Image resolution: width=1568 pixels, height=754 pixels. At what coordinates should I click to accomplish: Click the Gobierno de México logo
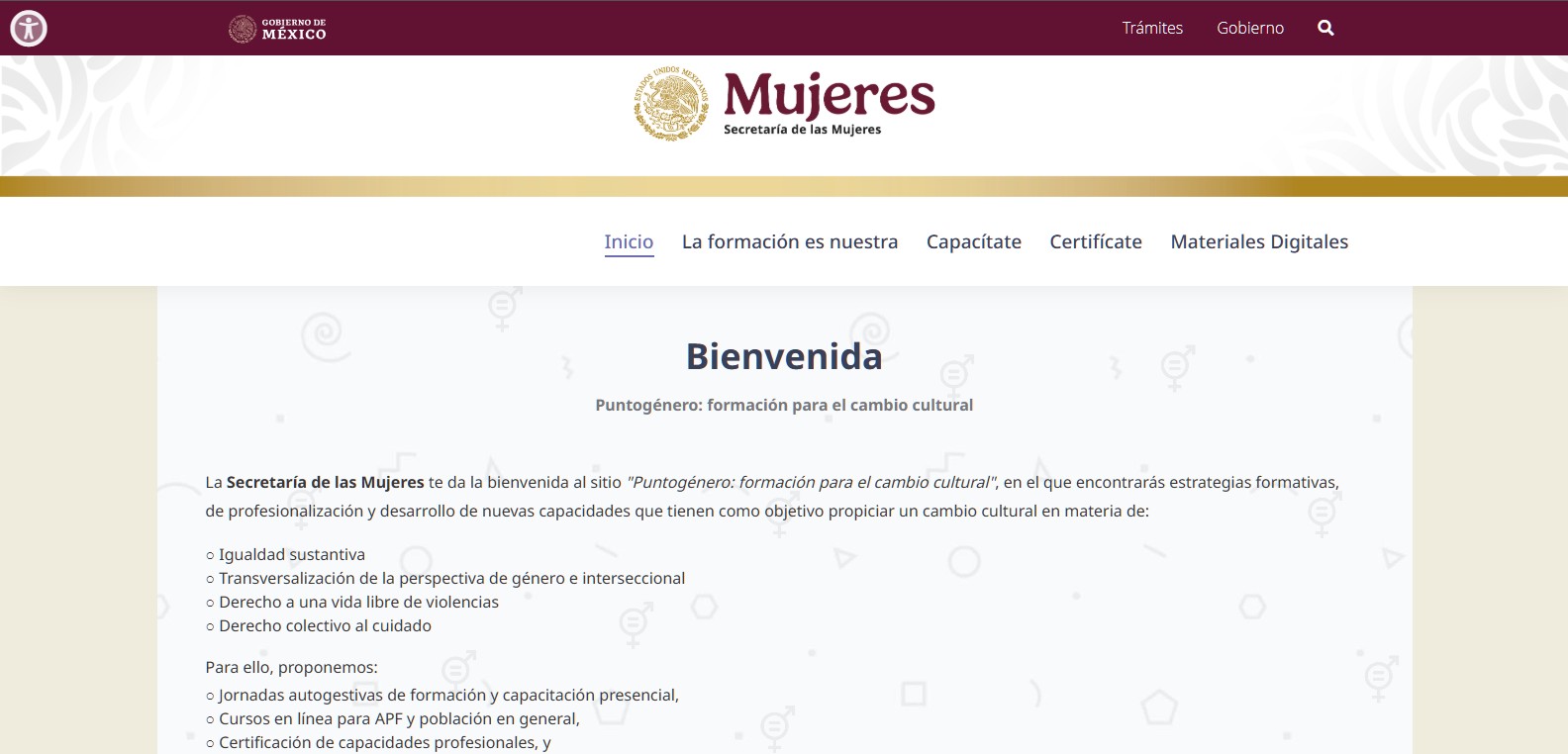tap(277, 29)
